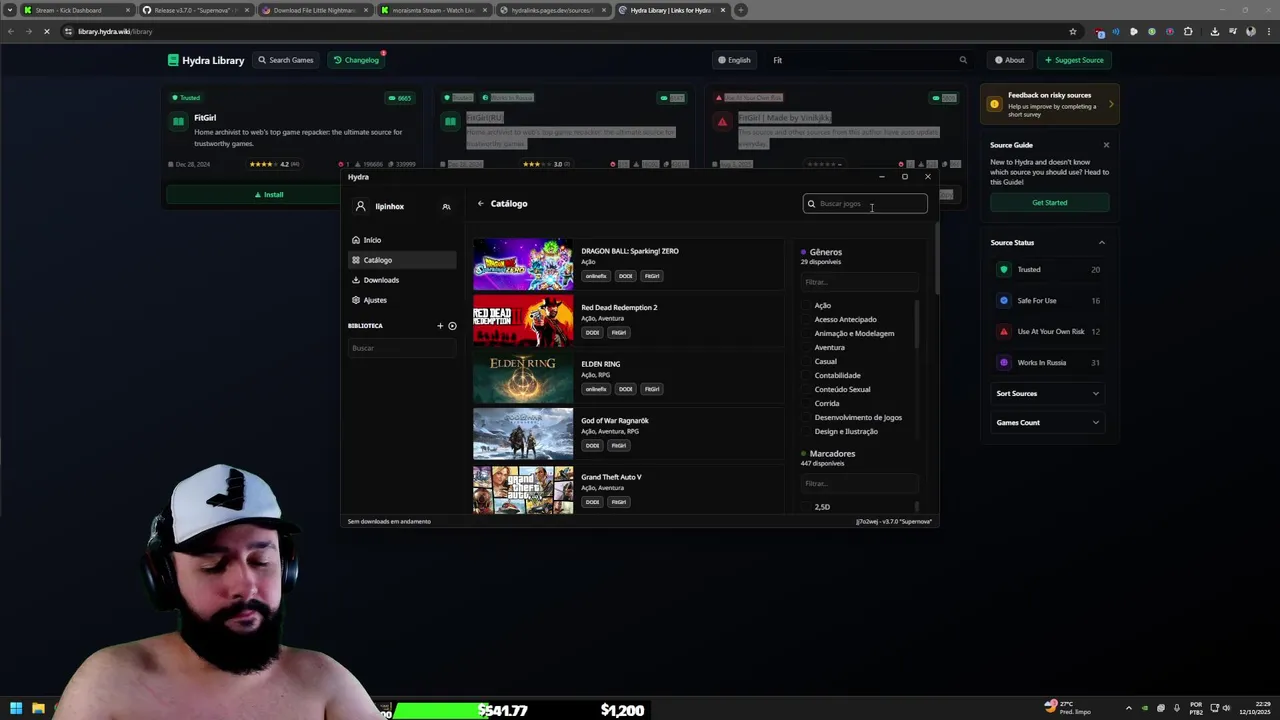
Task: Click the Buscar jogos search field
Action: 865,204
